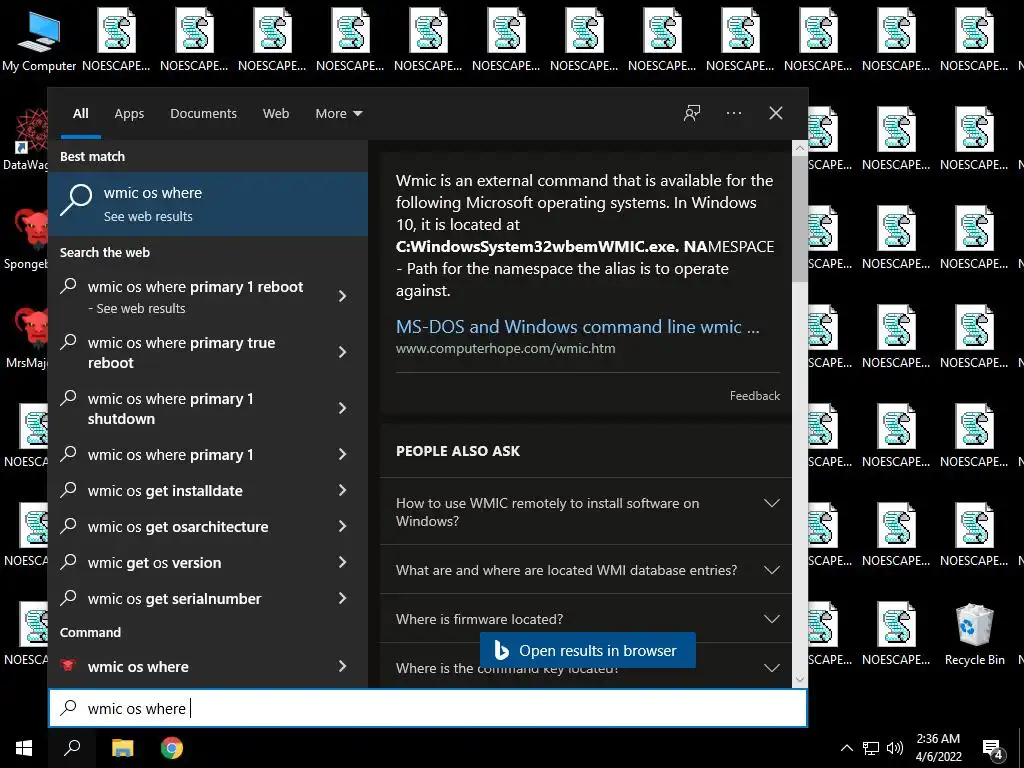Click Open results in browser button
Viewport: 1024px width, 768px height.
click(x=587, y=650)
